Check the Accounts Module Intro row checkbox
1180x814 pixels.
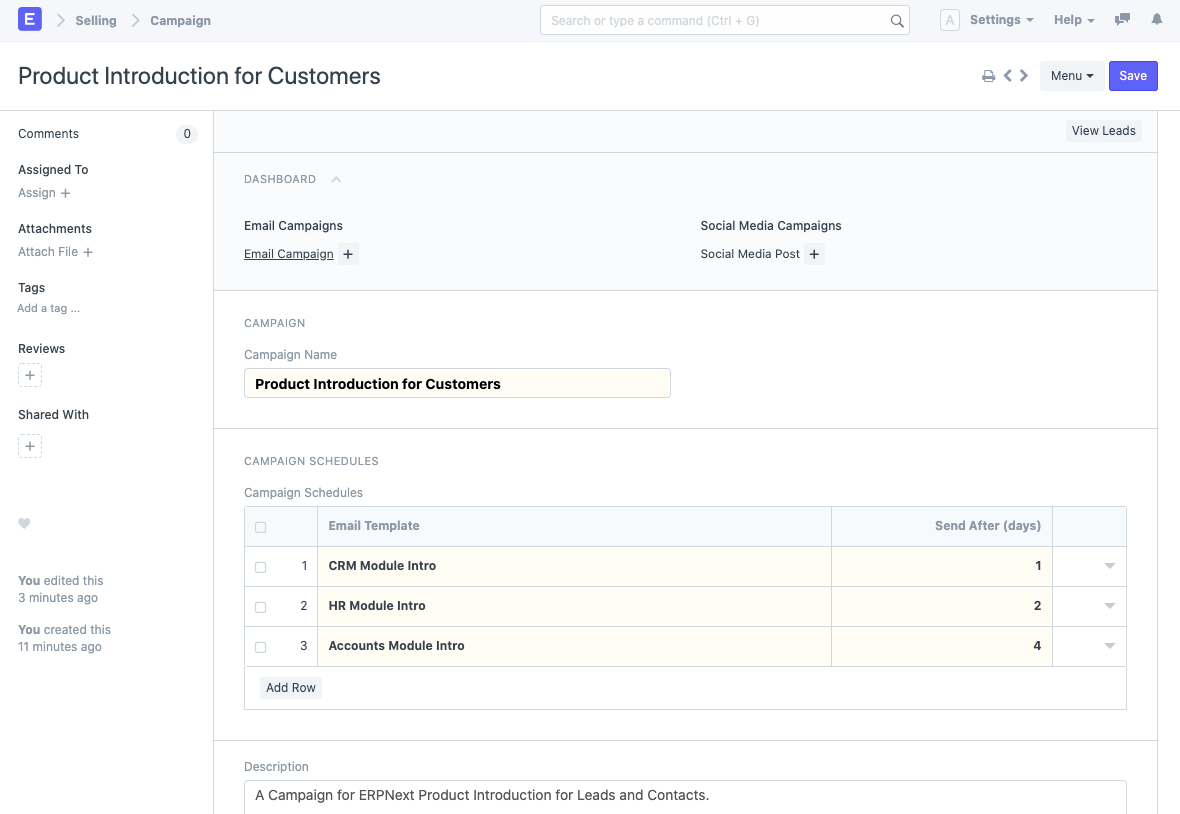[x=261, y=647]
